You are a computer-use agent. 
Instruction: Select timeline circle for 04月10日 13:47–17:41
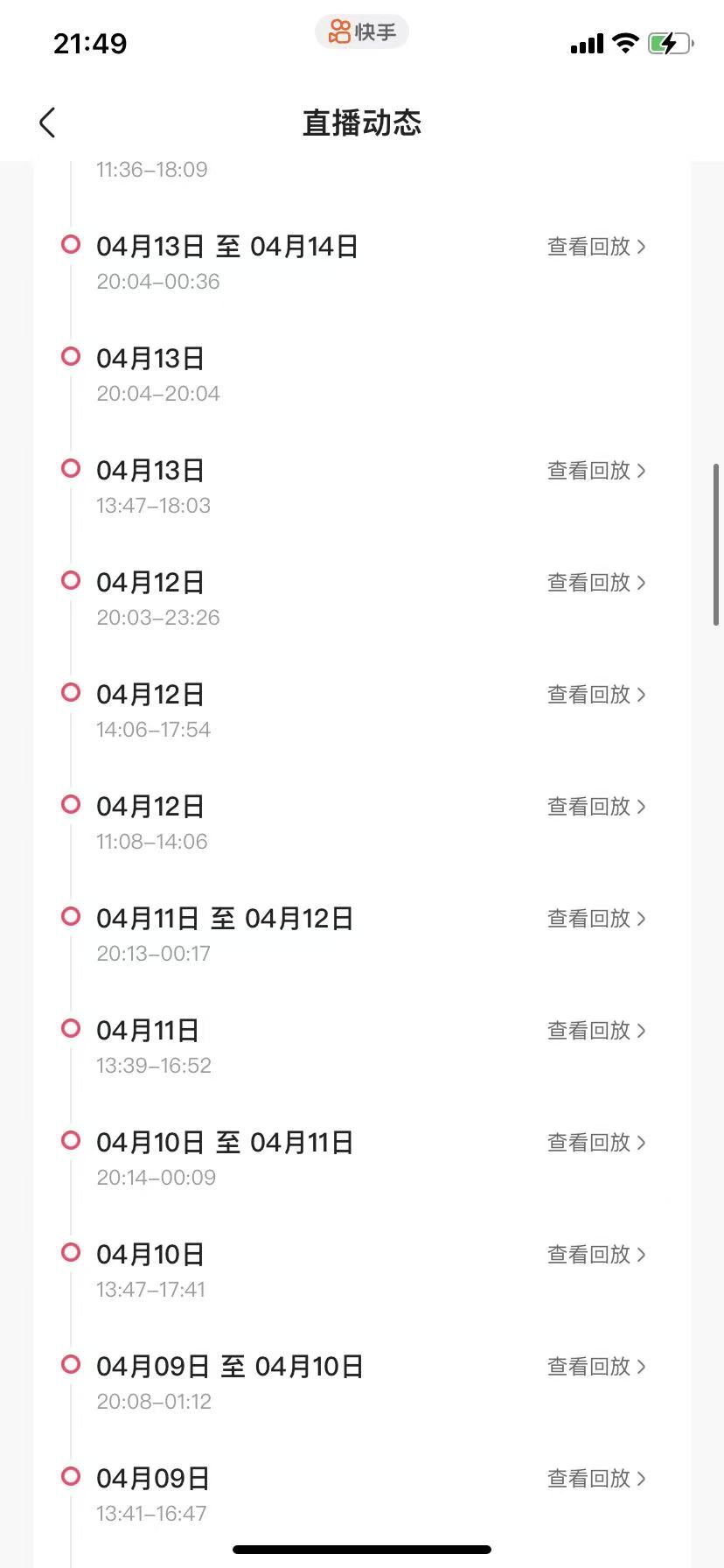click(x=71, y=1252)
